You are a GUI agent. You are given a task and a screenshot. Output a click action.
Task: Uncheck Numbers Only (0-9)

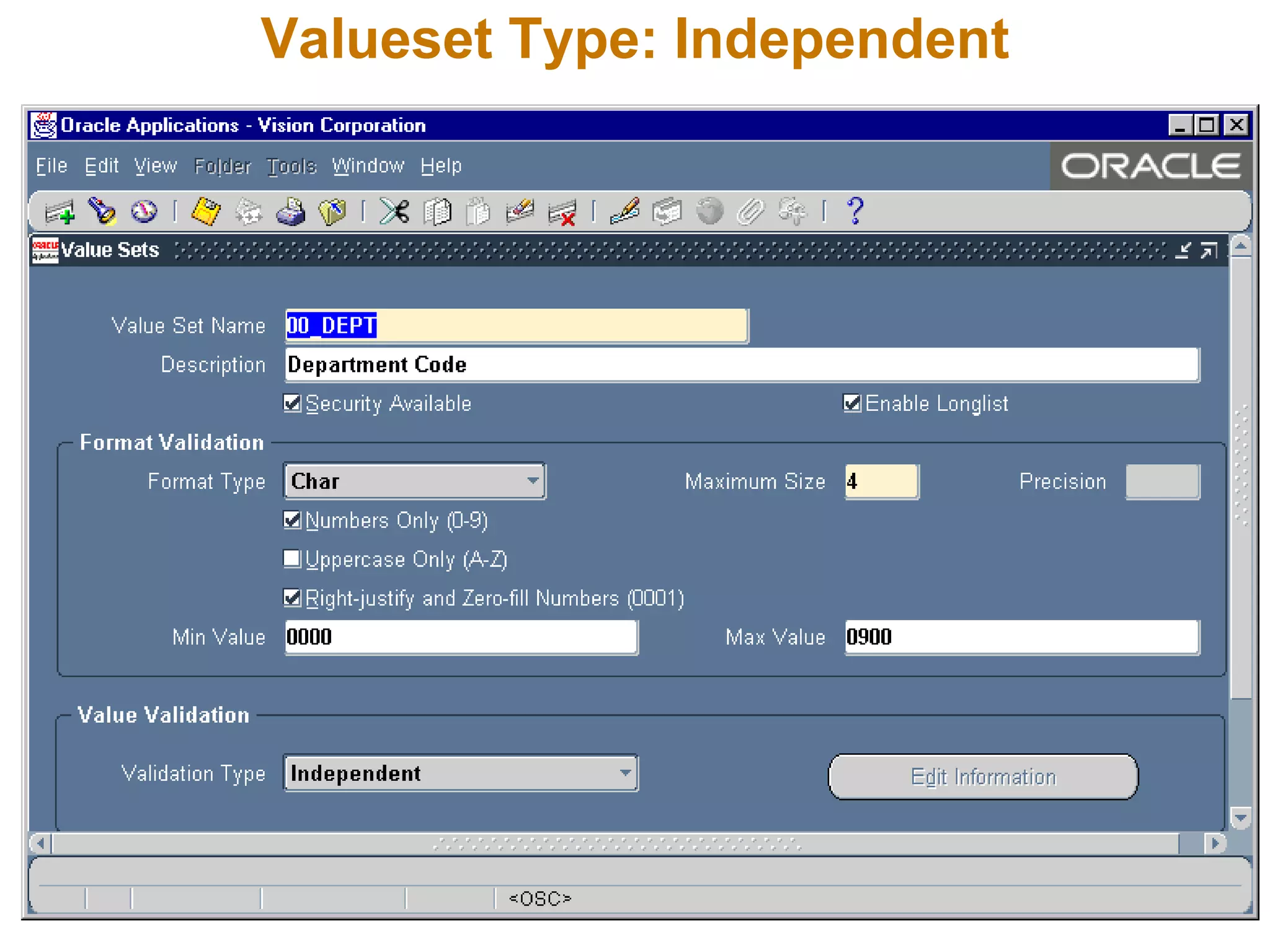pos(292,520)
